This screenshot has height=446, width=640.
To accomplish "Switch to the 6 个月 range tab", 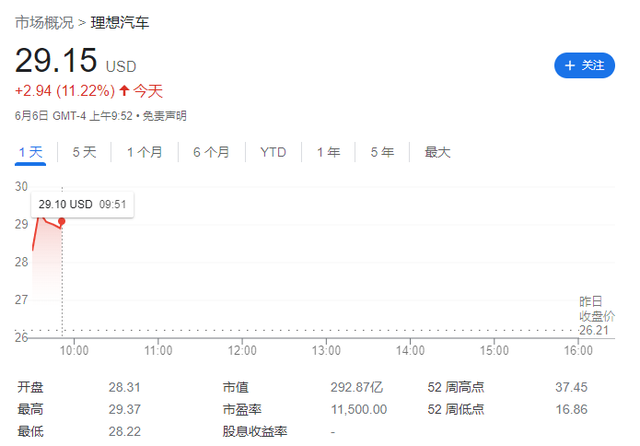I will pos(211,152).
